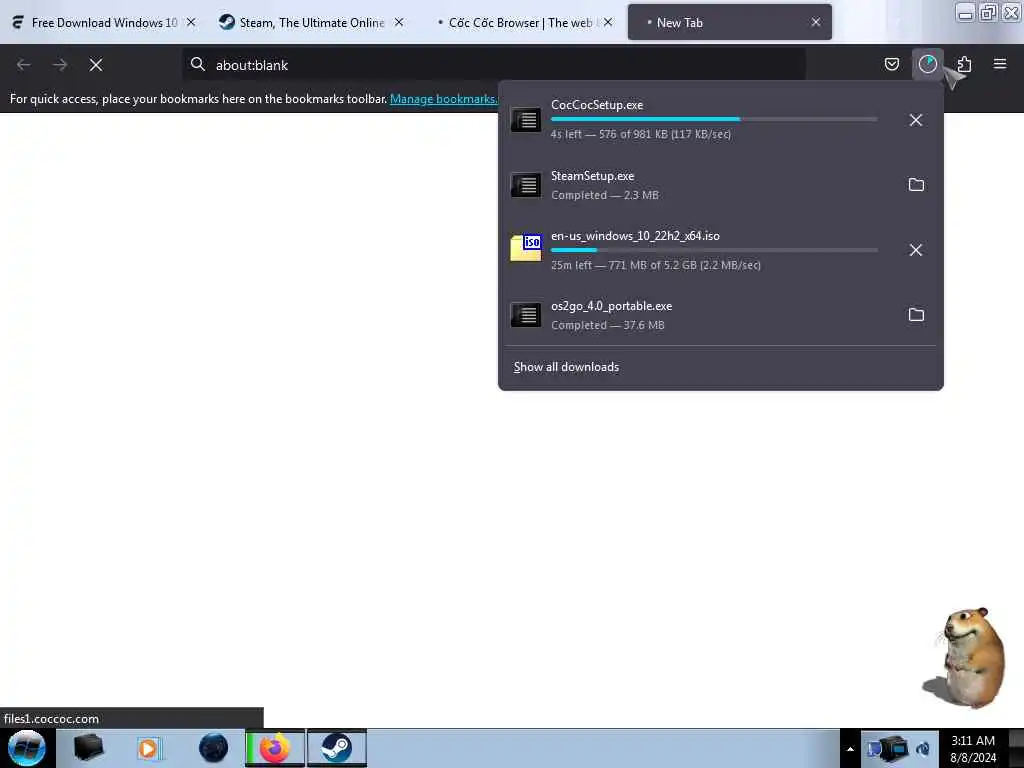Click the ISO file type icon

[526, 248]
